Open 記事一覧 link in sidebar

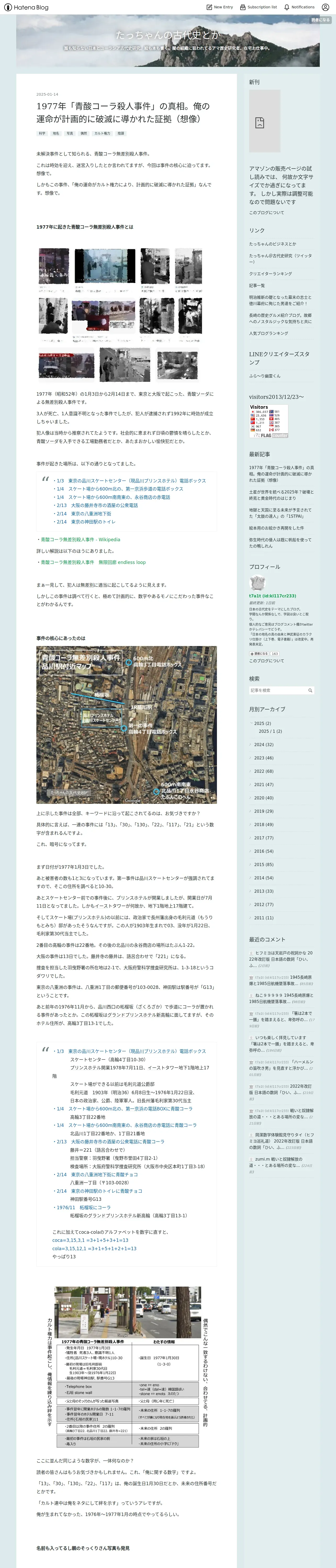(x=257, y=285)
